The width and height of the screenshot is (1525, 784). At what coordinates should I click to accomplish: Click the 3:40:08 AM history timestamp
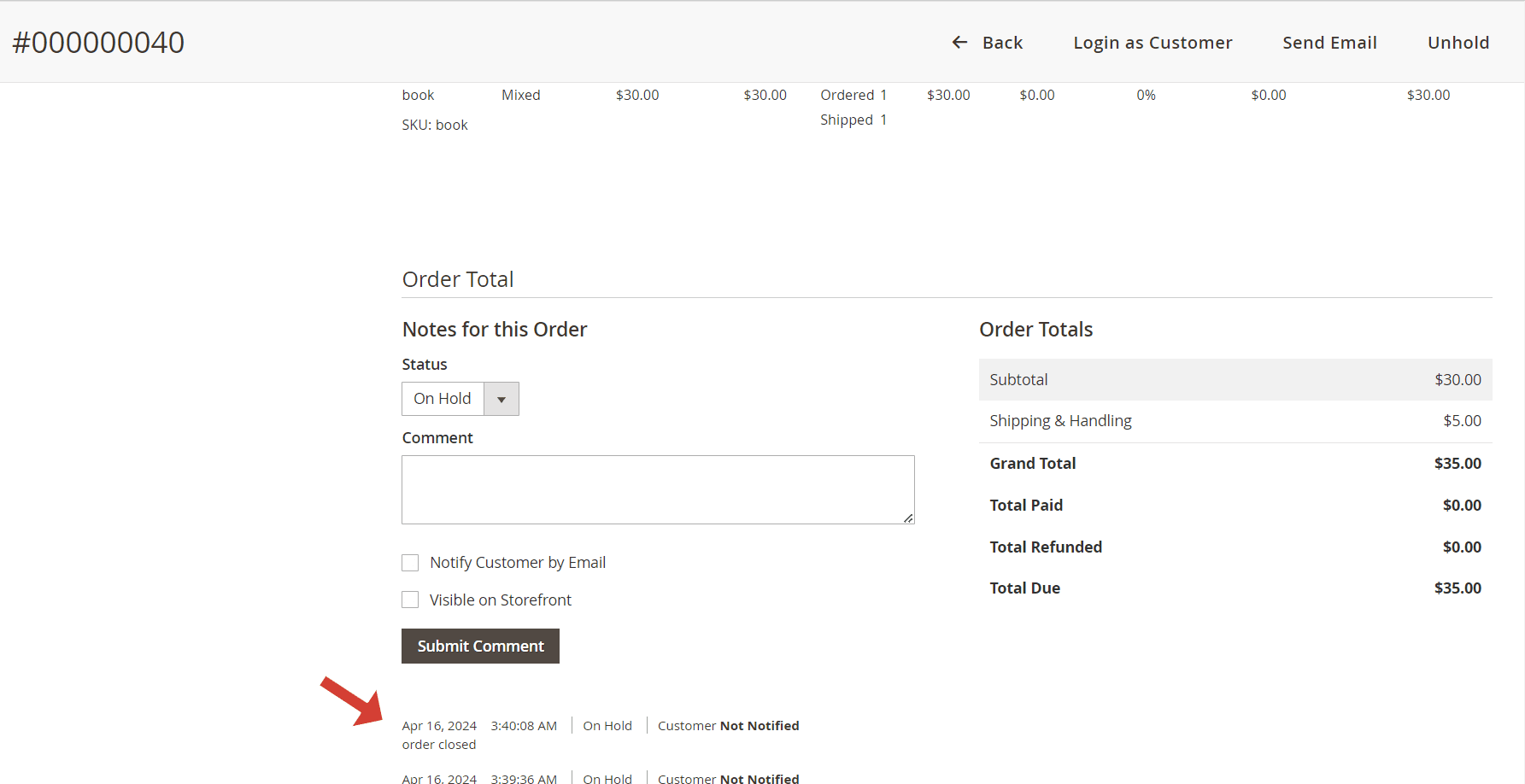click(x=524, y=726)
